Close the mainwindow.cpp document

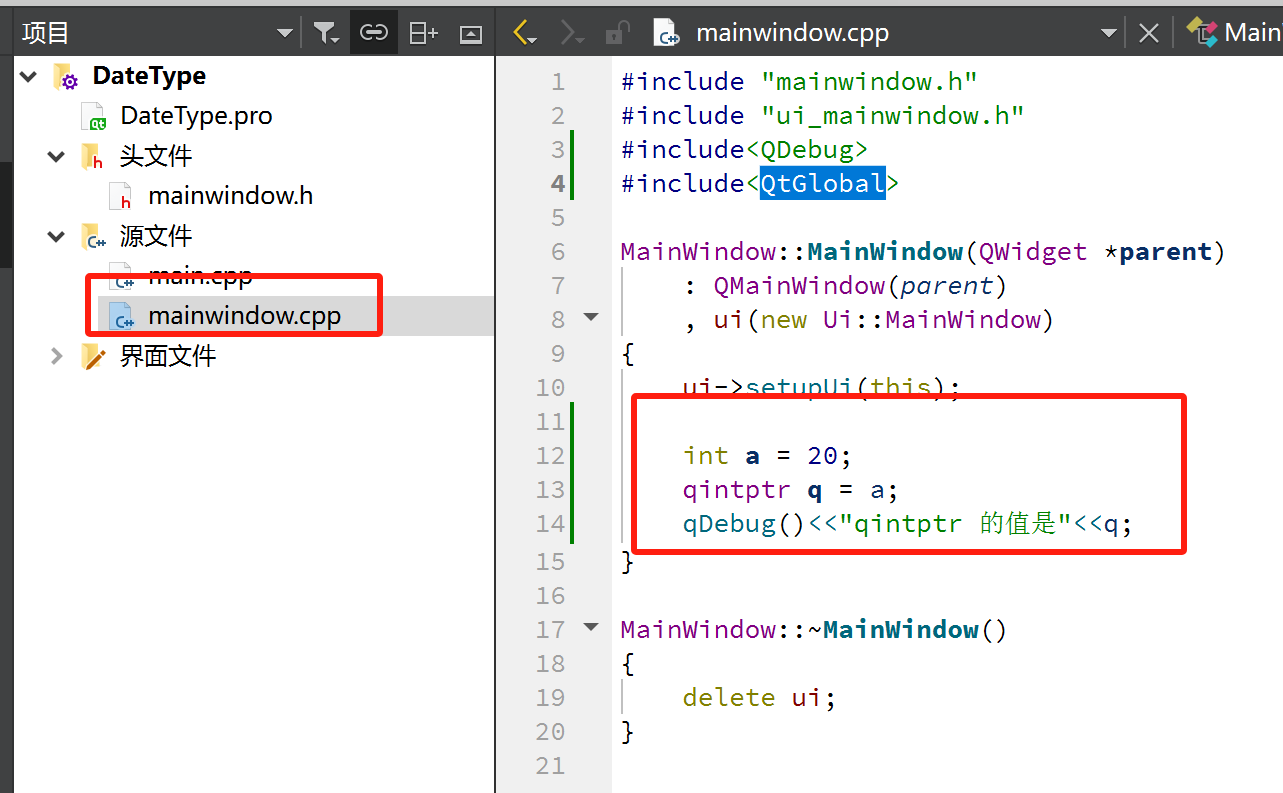[1149, 33]
